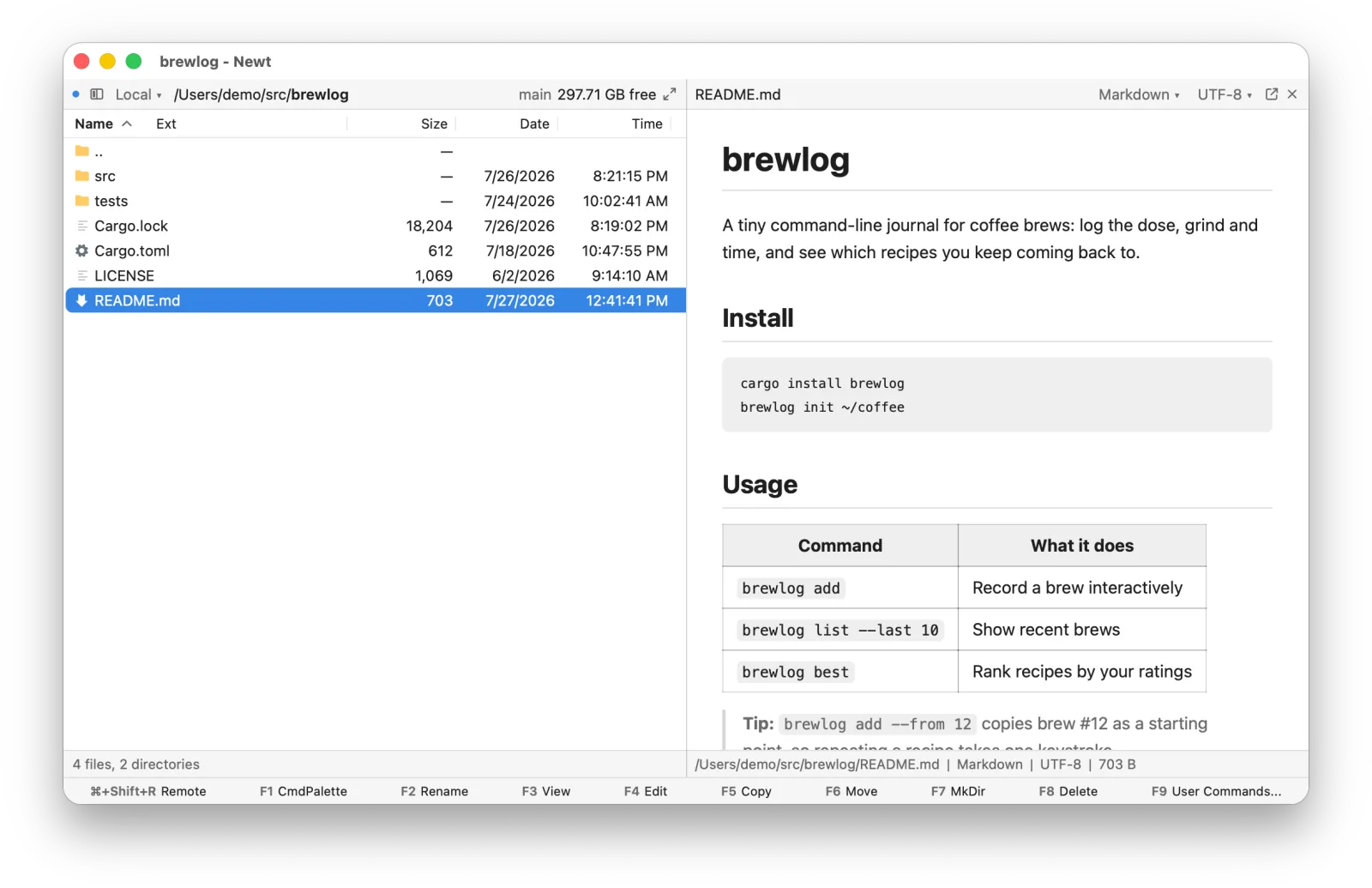Screen dimensions: 1372x888
Task: Click the Cargo.lock file icon
Action: (x=82, y=226)
